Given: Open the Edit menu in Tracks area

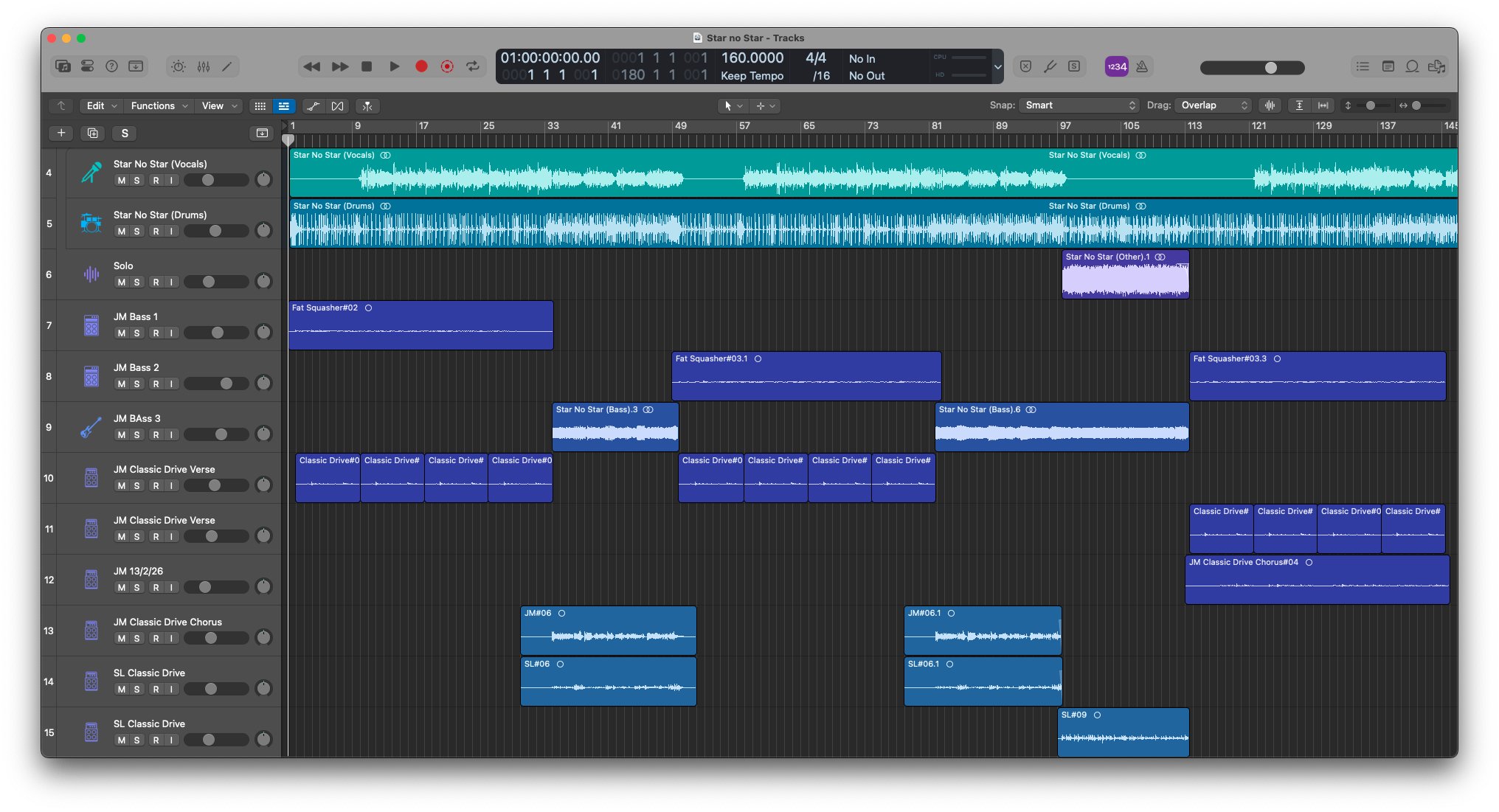Looking at the screenshot, I should [x=101, y=105].
